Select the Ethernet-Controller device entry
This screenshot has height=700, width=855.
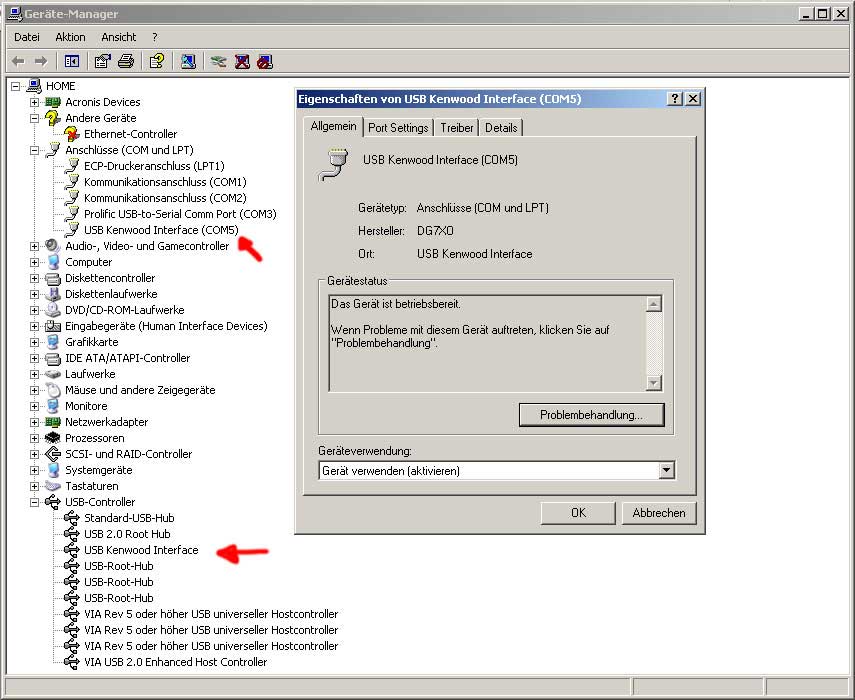tap(130, 134)
